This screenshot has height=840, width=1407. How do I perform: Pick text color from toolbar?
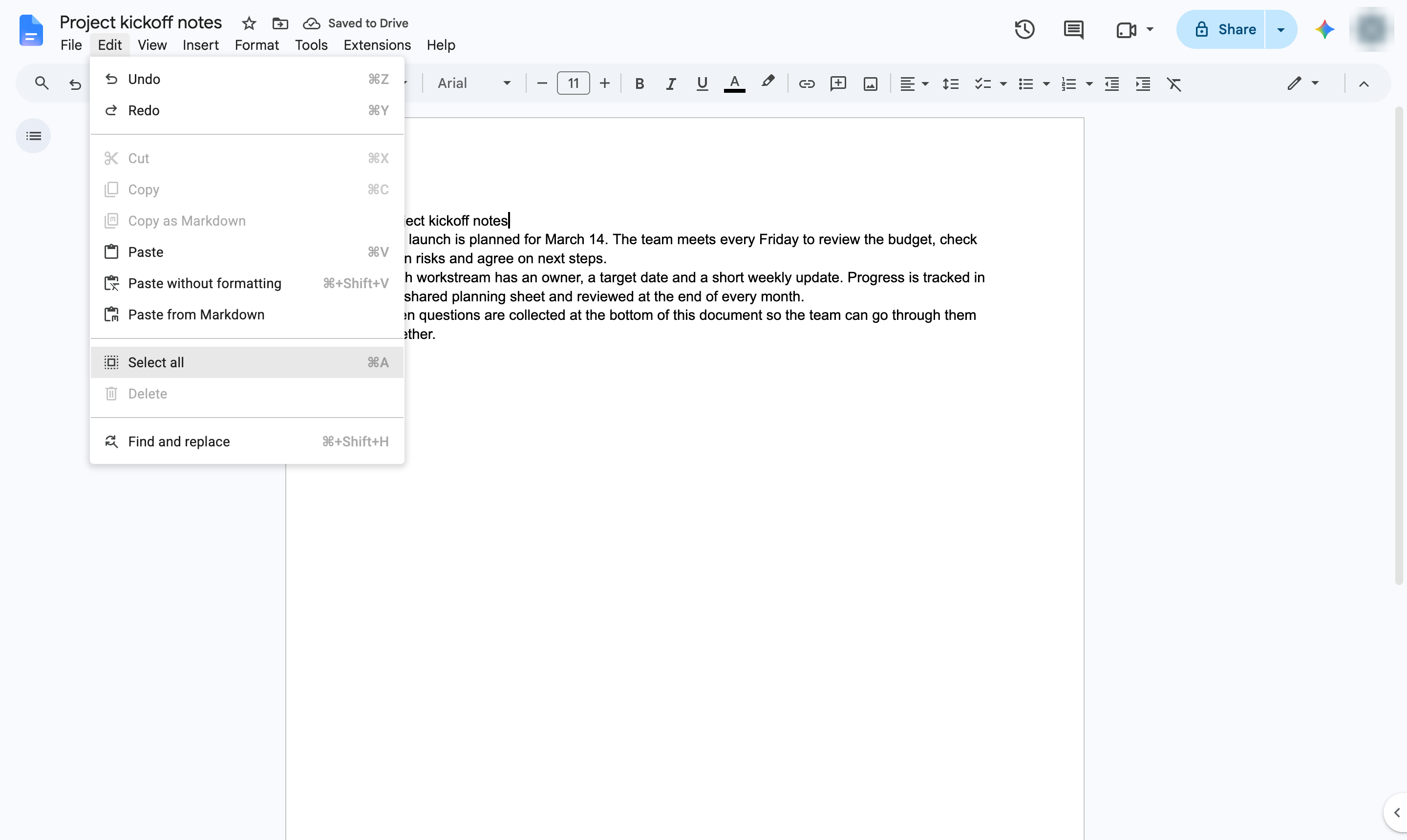click(x=734, y=84)
